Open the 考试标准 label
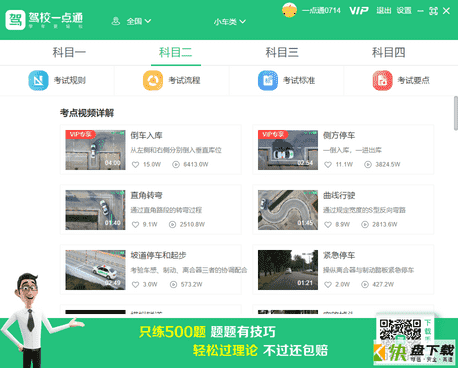This screenshot has width=458, height=368. coord(299,80)
